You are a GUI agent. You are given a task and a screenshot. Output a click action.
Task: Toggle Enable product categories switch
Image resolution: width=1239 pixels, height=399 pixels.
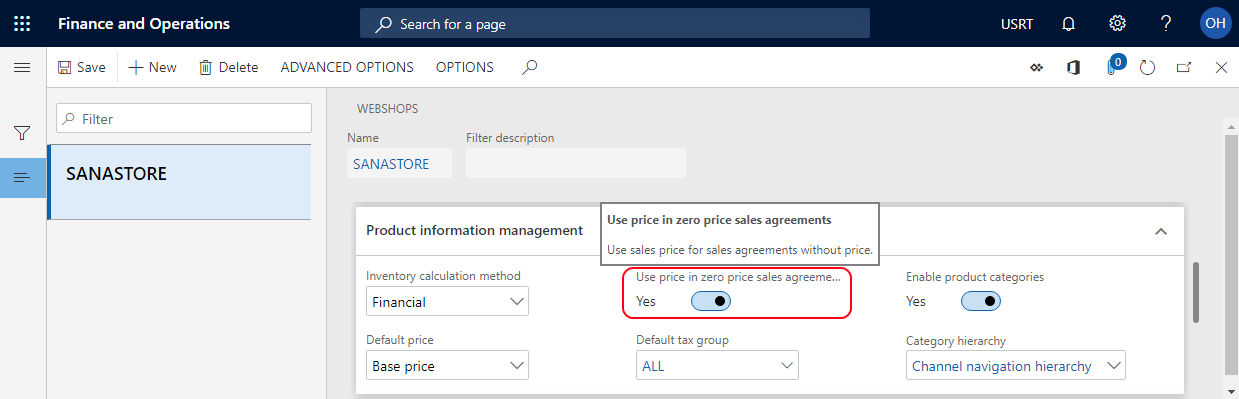click(981, 301)
